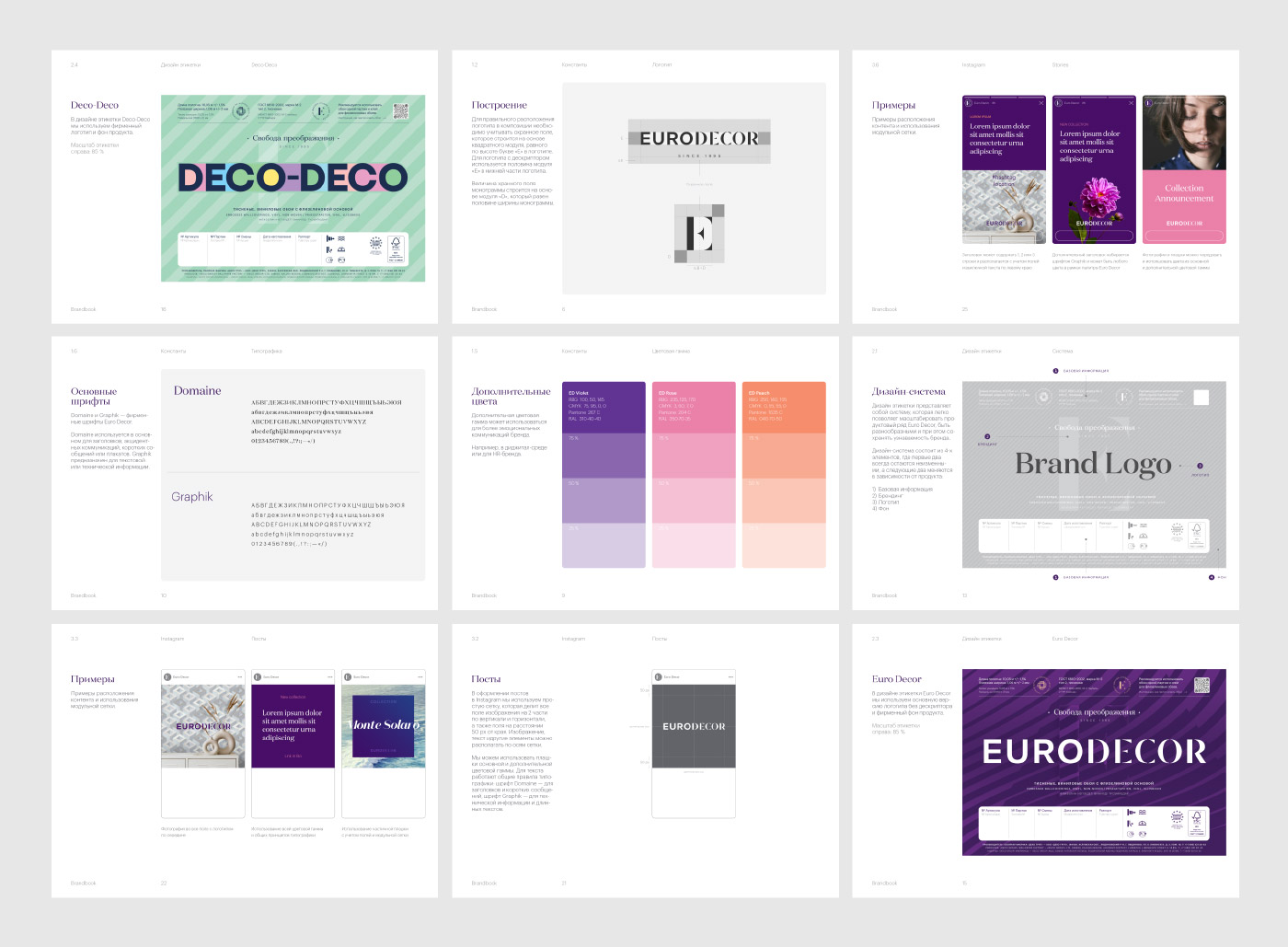
Task: Open the three-dot menu on the vase photo post
Action: click(x=240, y=676)
